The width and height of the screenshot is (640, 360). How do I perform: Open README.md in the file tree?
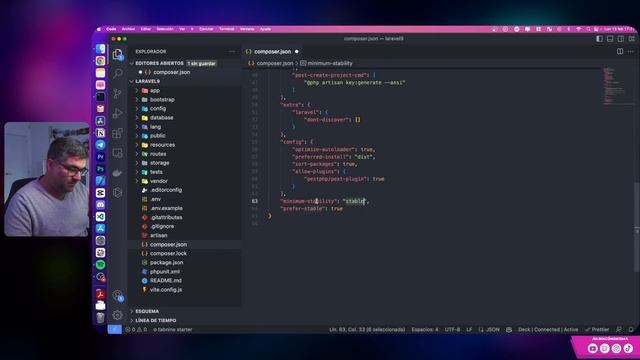pos(166,280)
